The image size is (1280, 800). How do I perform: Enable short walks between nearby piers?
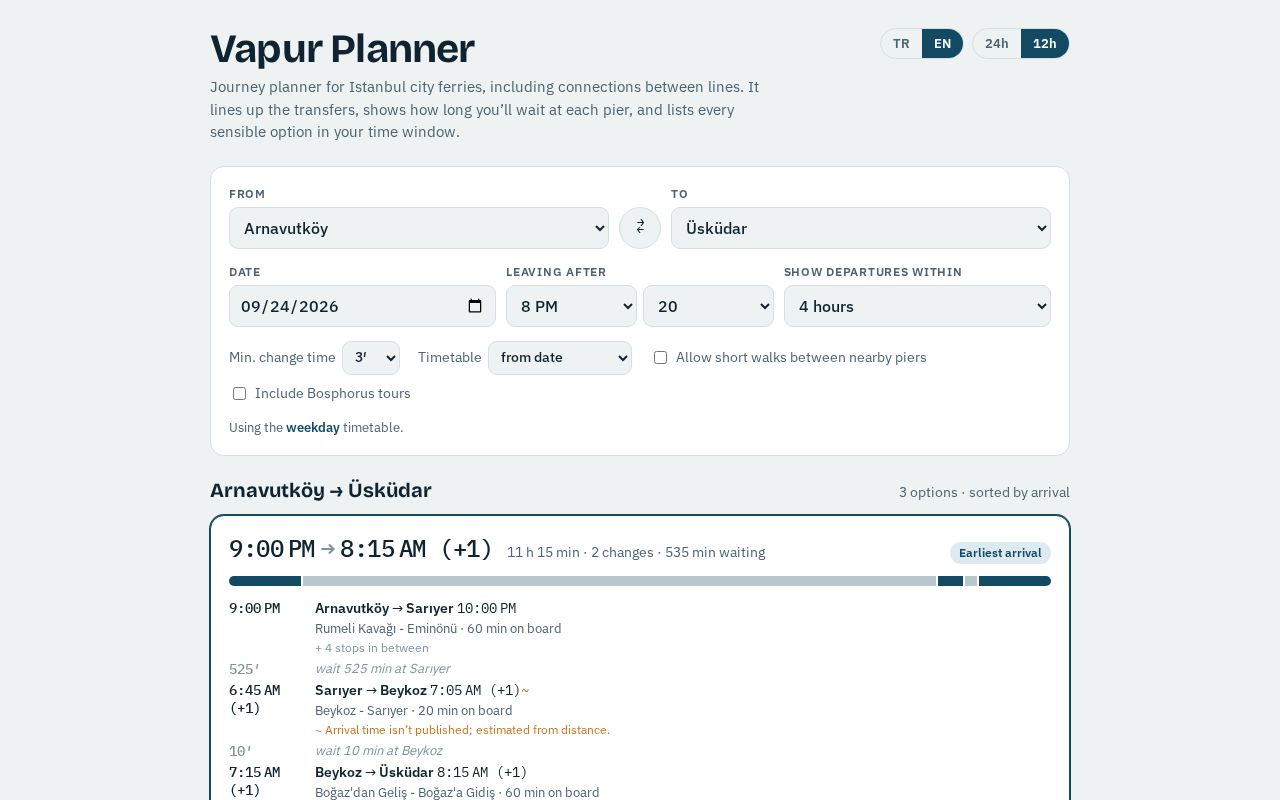coord(660,358)
